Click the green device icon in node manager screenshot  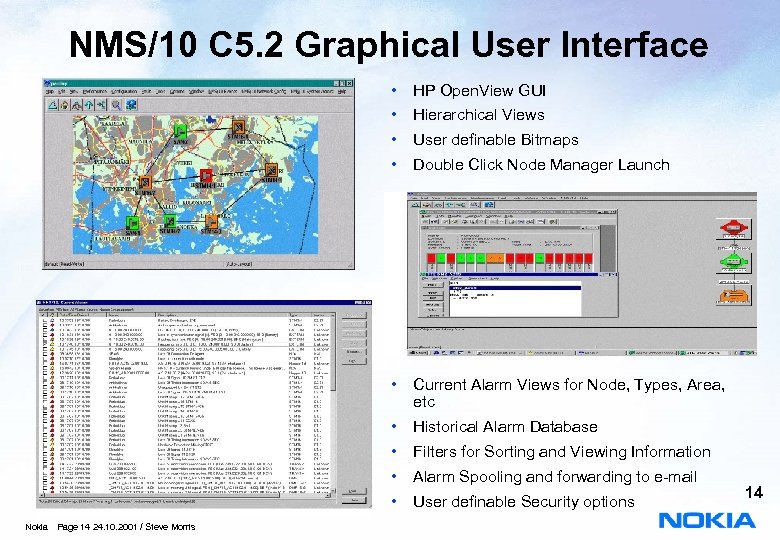[x=734, y=262]
